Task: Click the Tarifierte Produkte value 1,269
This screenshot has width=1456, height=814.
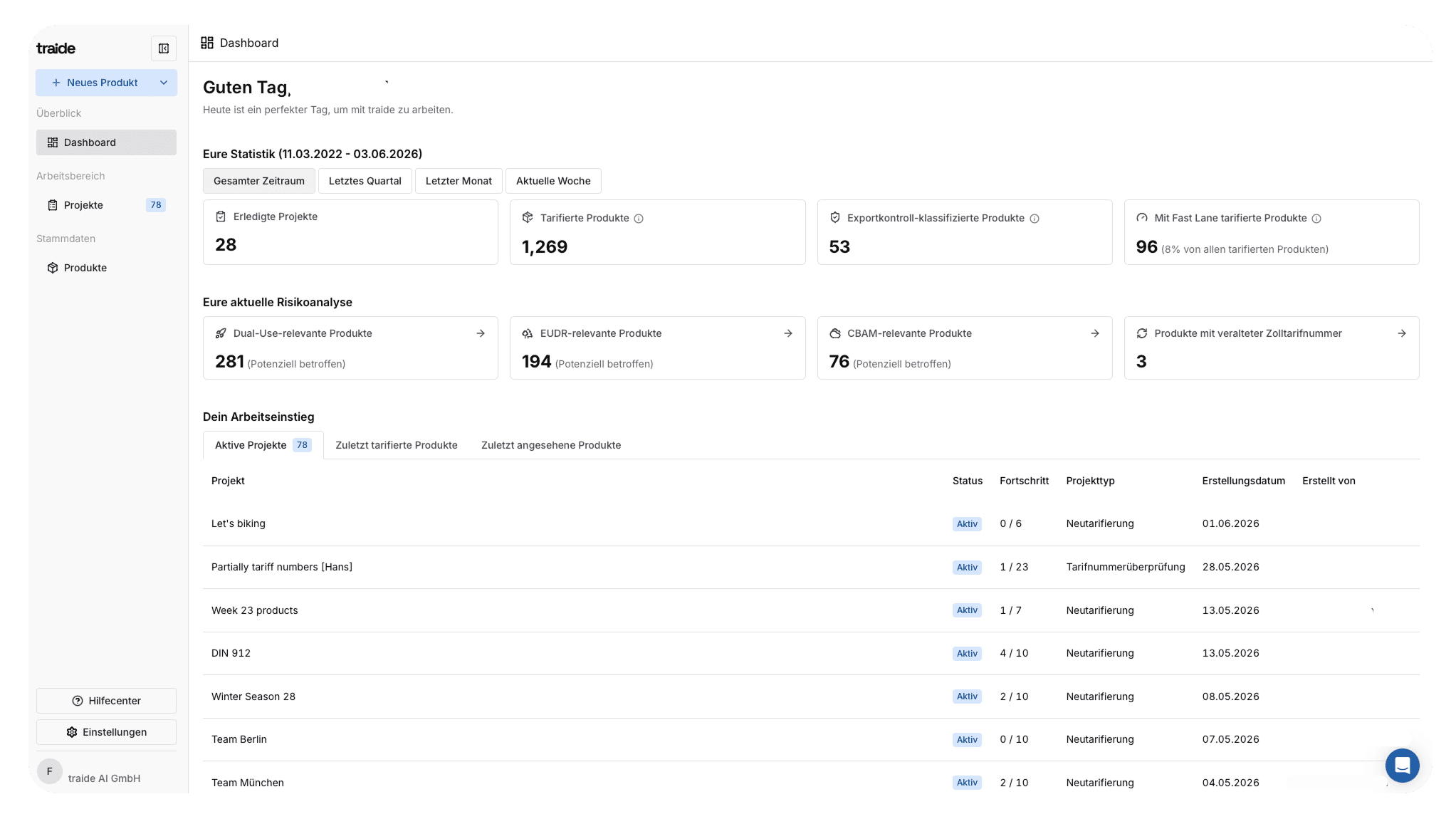Action: (545, 246)
